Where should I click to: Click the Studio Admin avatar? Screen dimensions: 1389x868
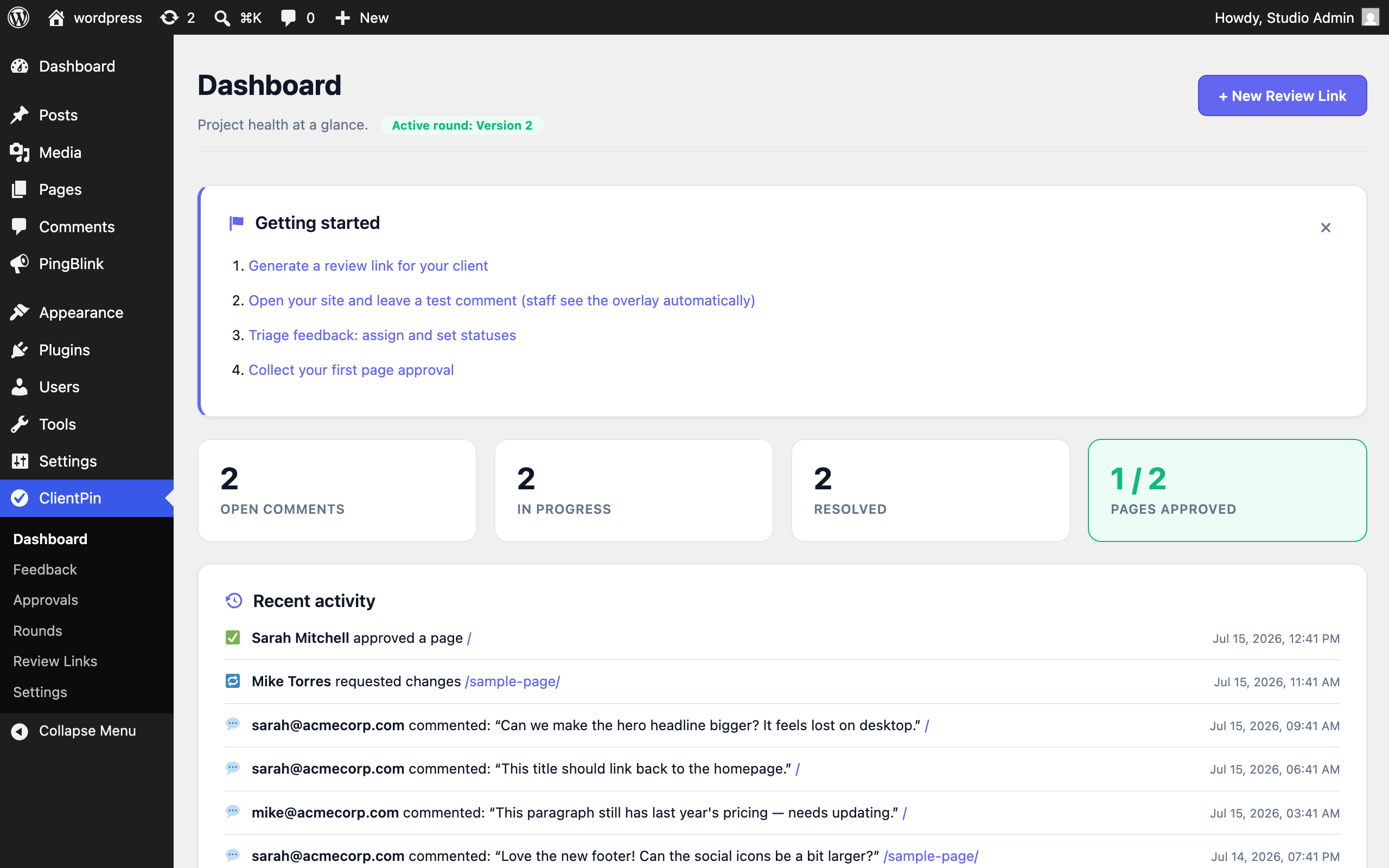click(x=1370, y=17)
